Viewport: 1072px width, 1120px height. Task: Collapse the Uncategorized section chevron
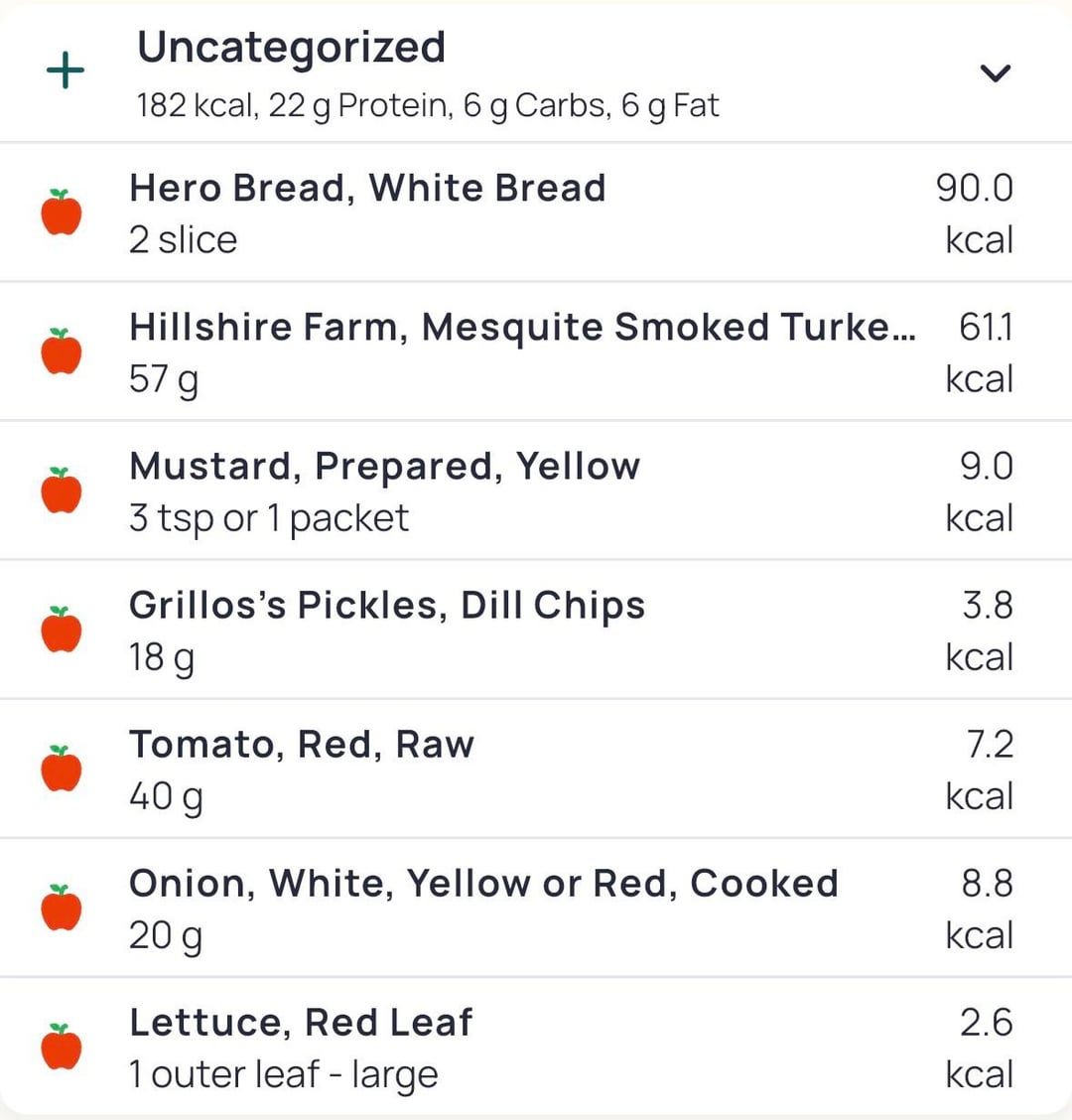(995, 72)
